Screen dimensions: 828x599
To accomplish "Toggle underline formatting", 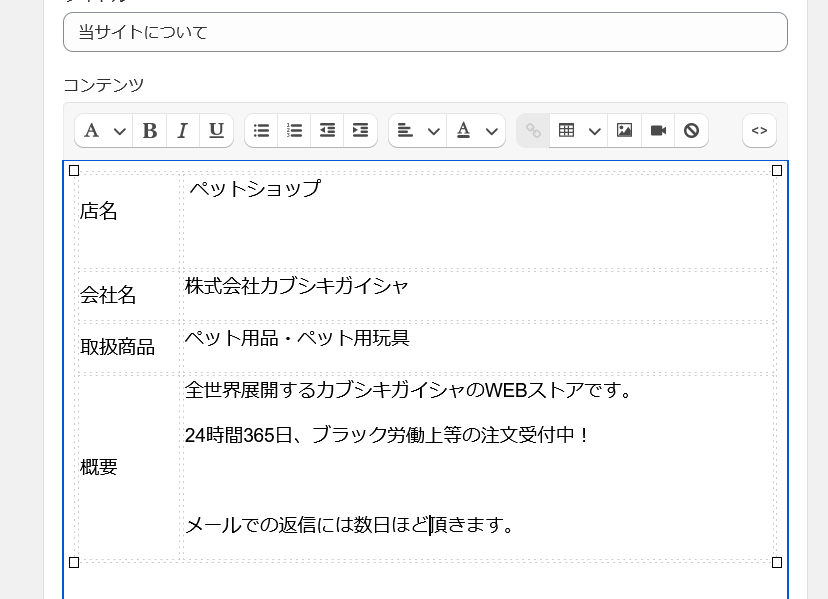I will pos(216,131).
